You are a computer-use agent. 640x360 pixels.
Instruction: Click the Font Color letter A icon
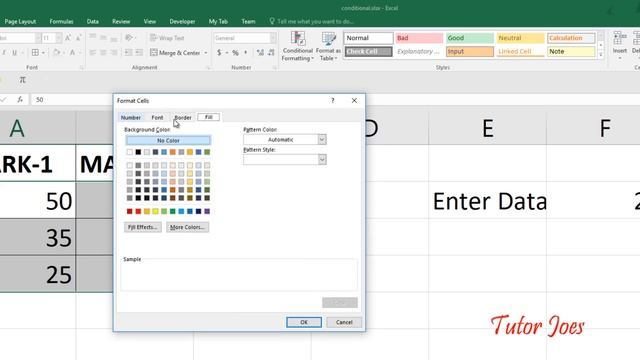(x=72, y=53)
